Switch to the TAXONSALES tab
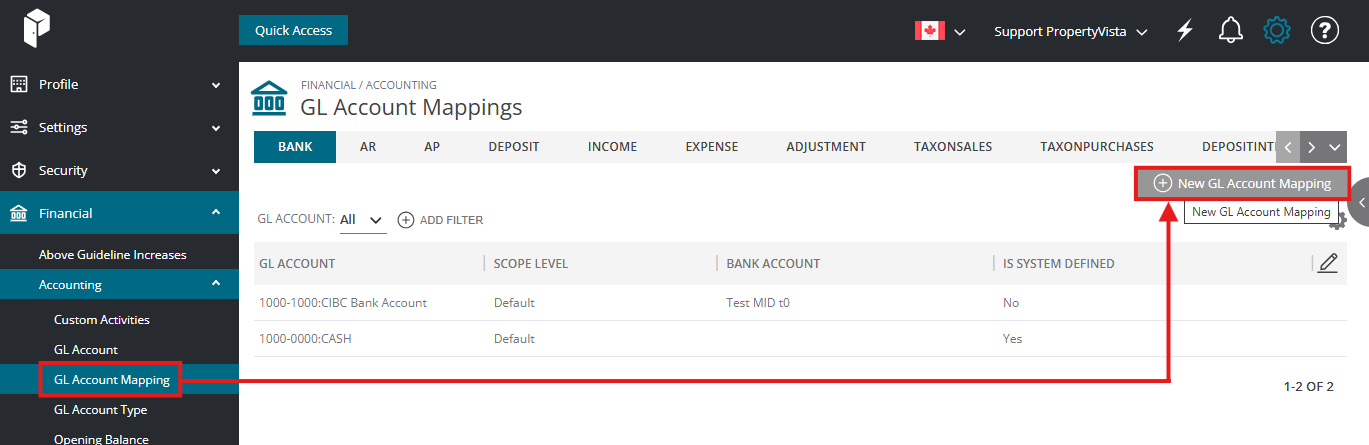Screen dimensions: 1369x445 [953, 147]
